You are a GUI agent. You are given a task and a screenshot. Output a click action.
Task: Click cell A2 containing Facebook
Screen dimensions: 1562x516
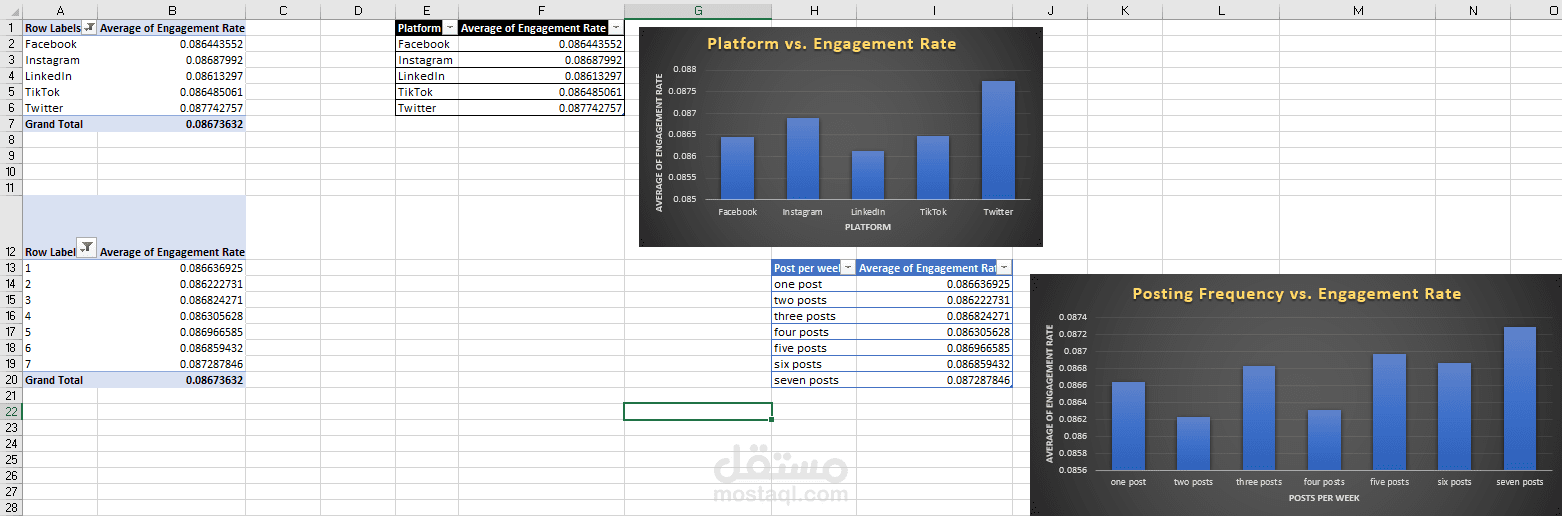coord(60,44)
